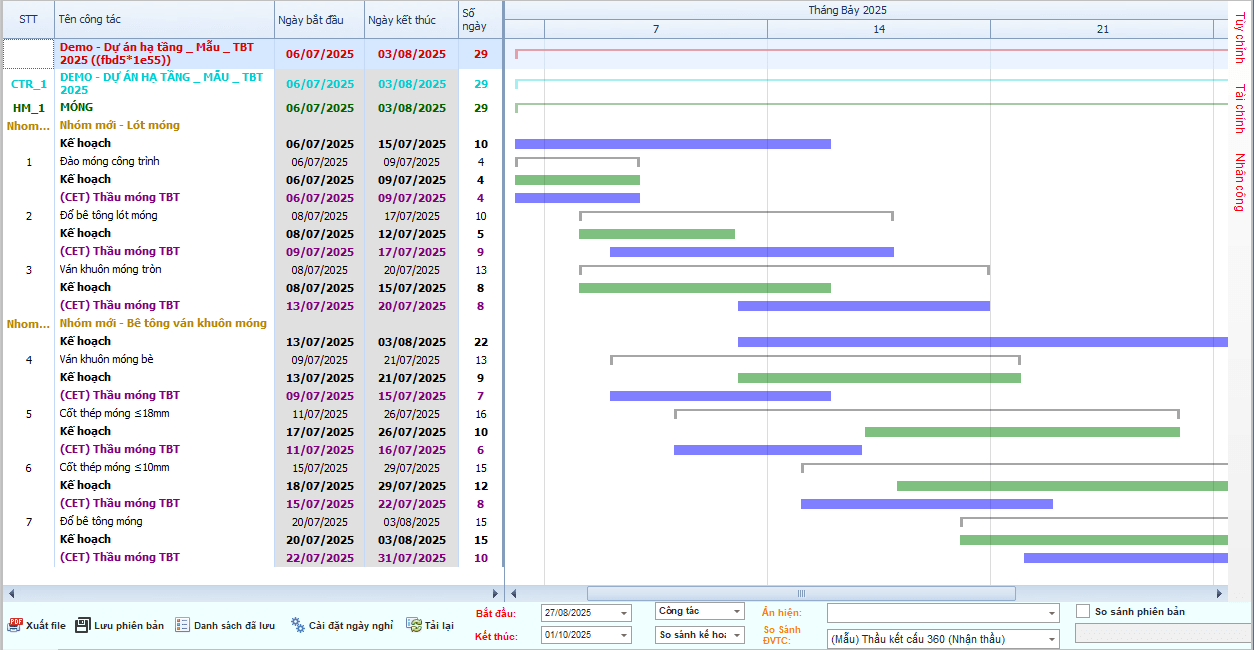Open the Danh sách đã lưu list icon
This screenshot has height=650, width=1254.
(182, 625)
